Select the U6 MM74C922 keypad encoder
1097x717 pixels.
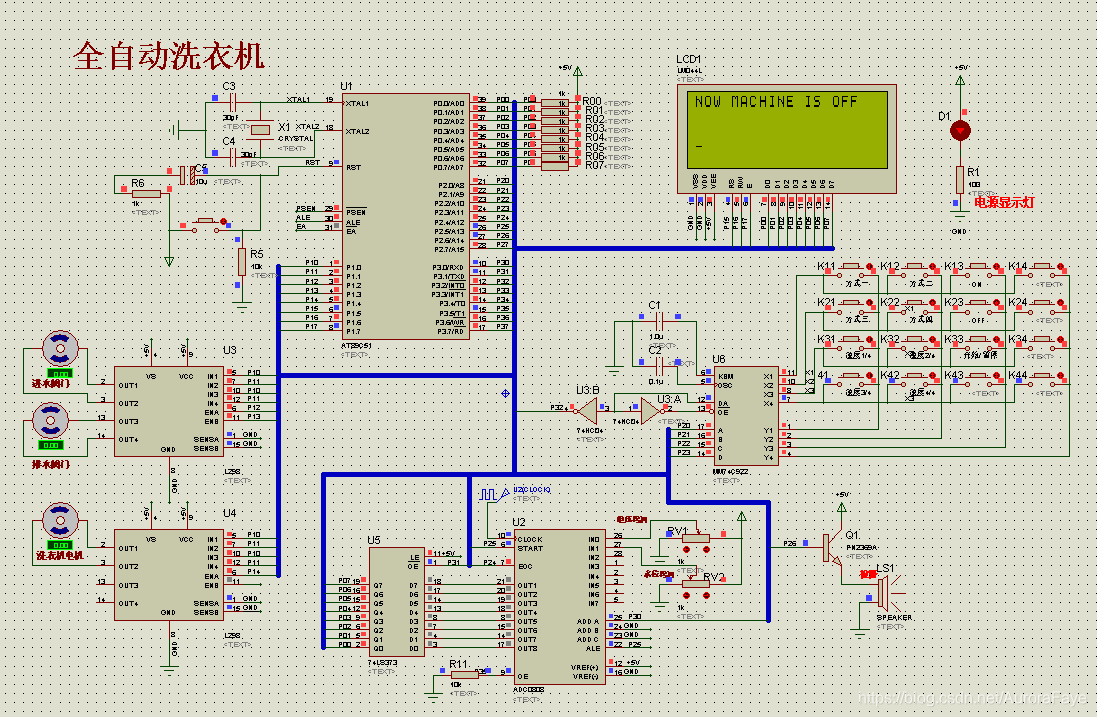(x=746, y=416)
